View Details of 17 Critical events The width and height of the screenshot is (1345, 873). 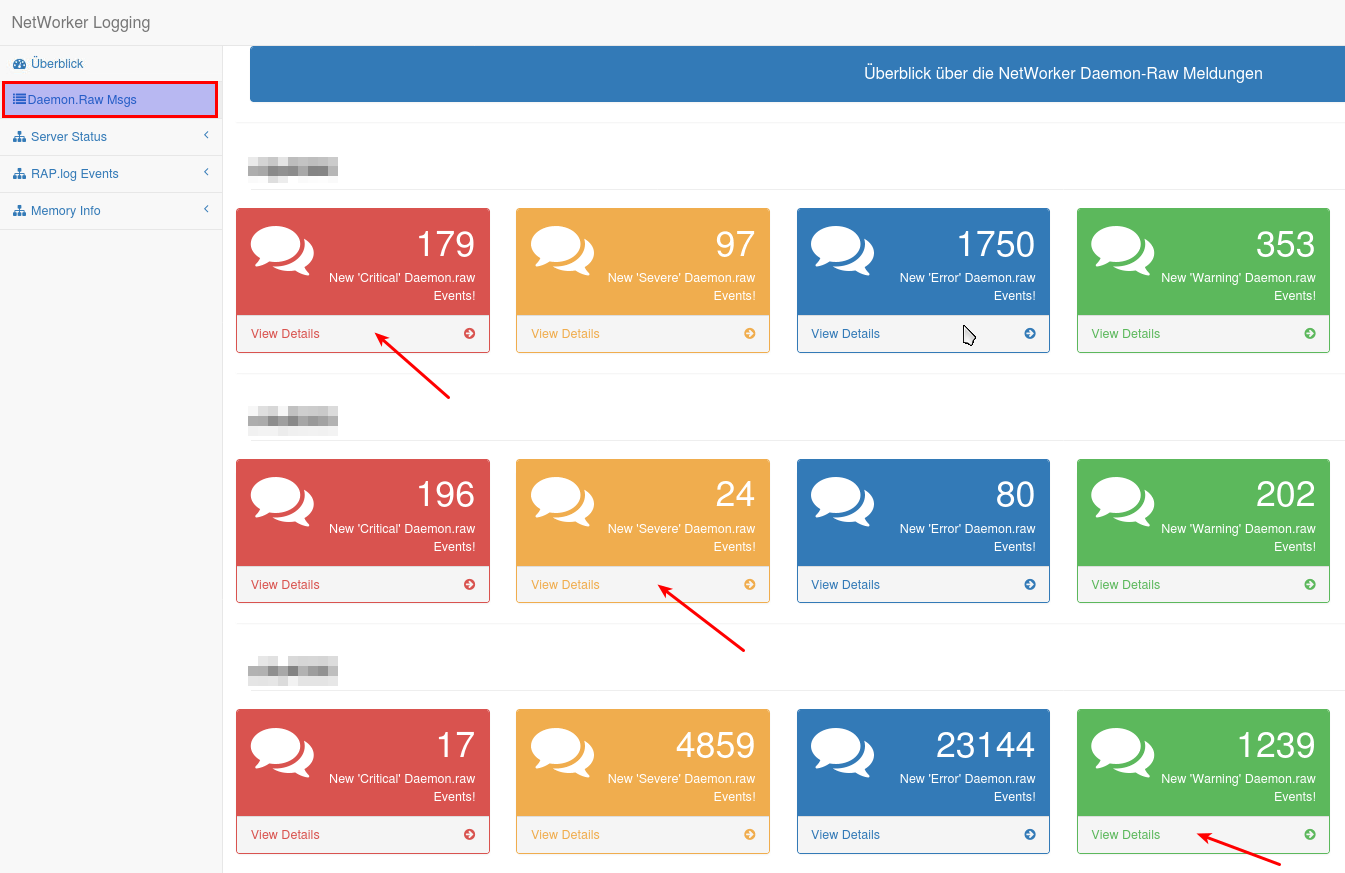[285, 835]
